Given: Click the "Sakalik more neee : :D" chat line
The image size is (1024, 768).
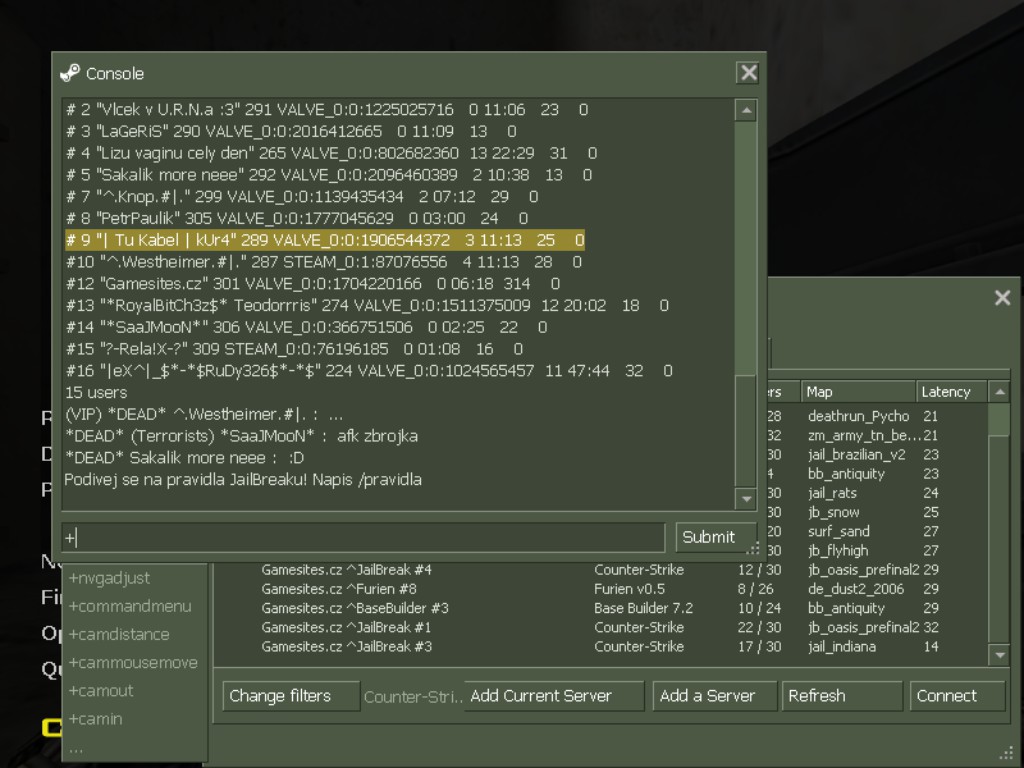Looking at the screenshot, I should pyautogui.click(x=184, y=458).
